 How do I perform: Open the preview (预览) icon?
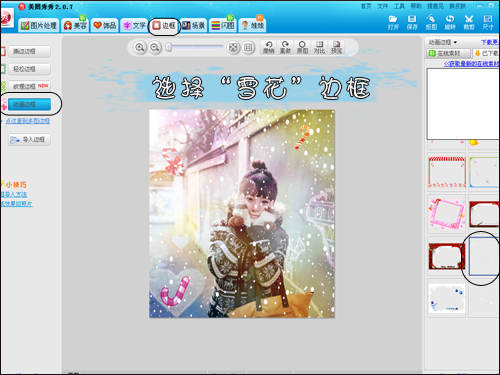[x=336, y=47]
